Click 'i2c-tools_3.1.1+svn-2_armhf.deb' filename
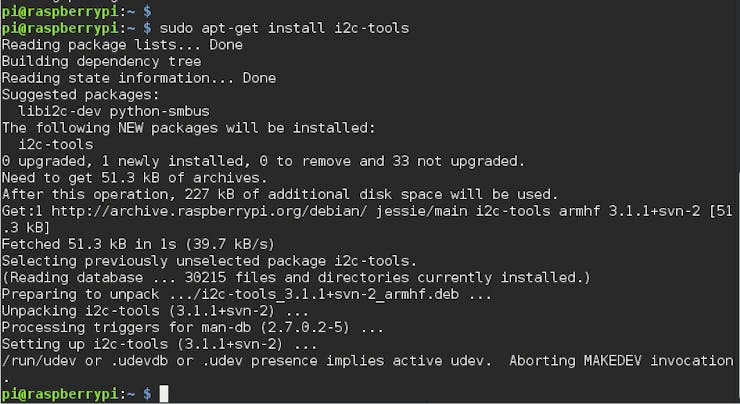The width and height of the screenshot is (740, 404). [x=330, y=294]
